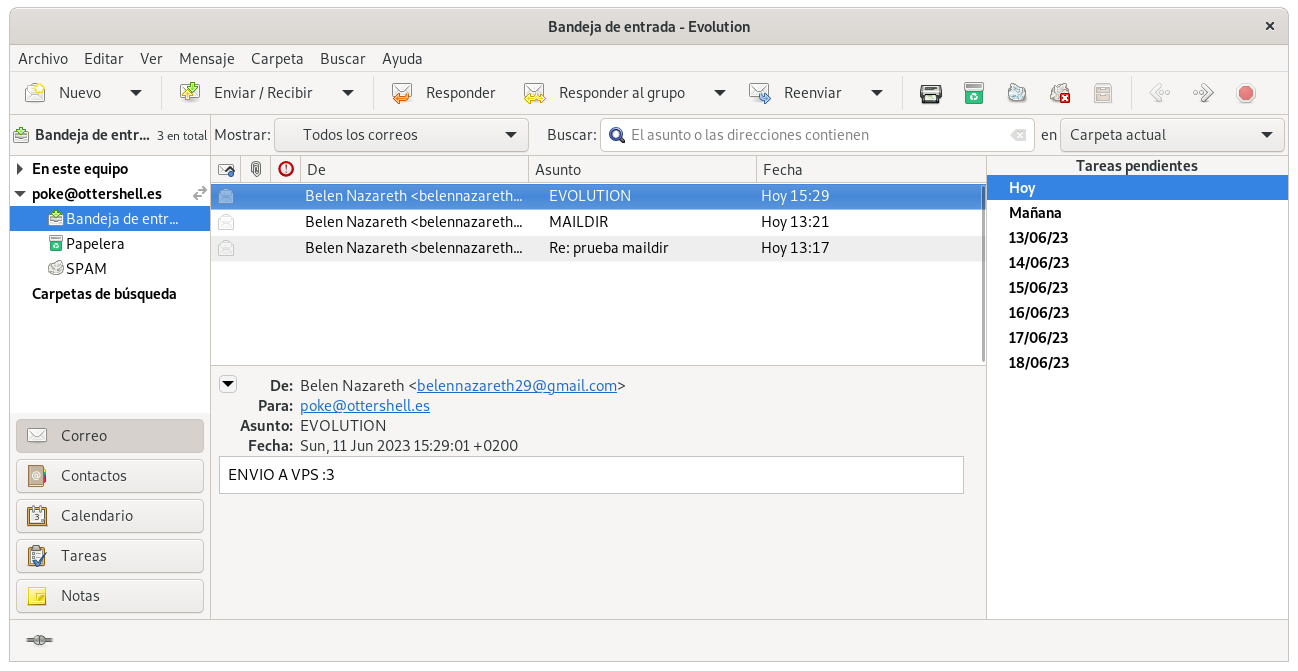Switch to the Calendario view
Screen dimensions: 1298x671
[x=110, y=516]
